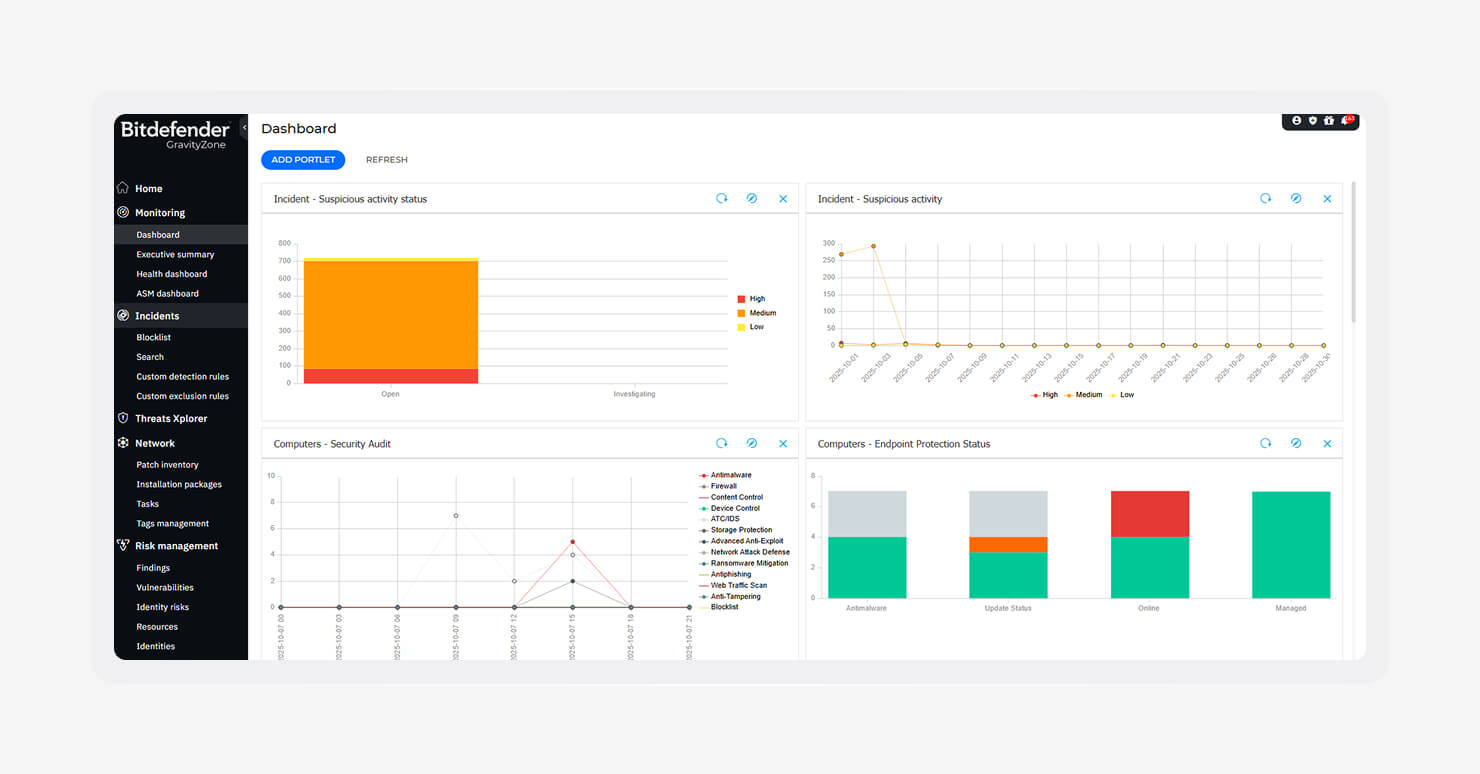Click the orange Medium bar for Open
1480x774 pixels.
pos(391,315)
